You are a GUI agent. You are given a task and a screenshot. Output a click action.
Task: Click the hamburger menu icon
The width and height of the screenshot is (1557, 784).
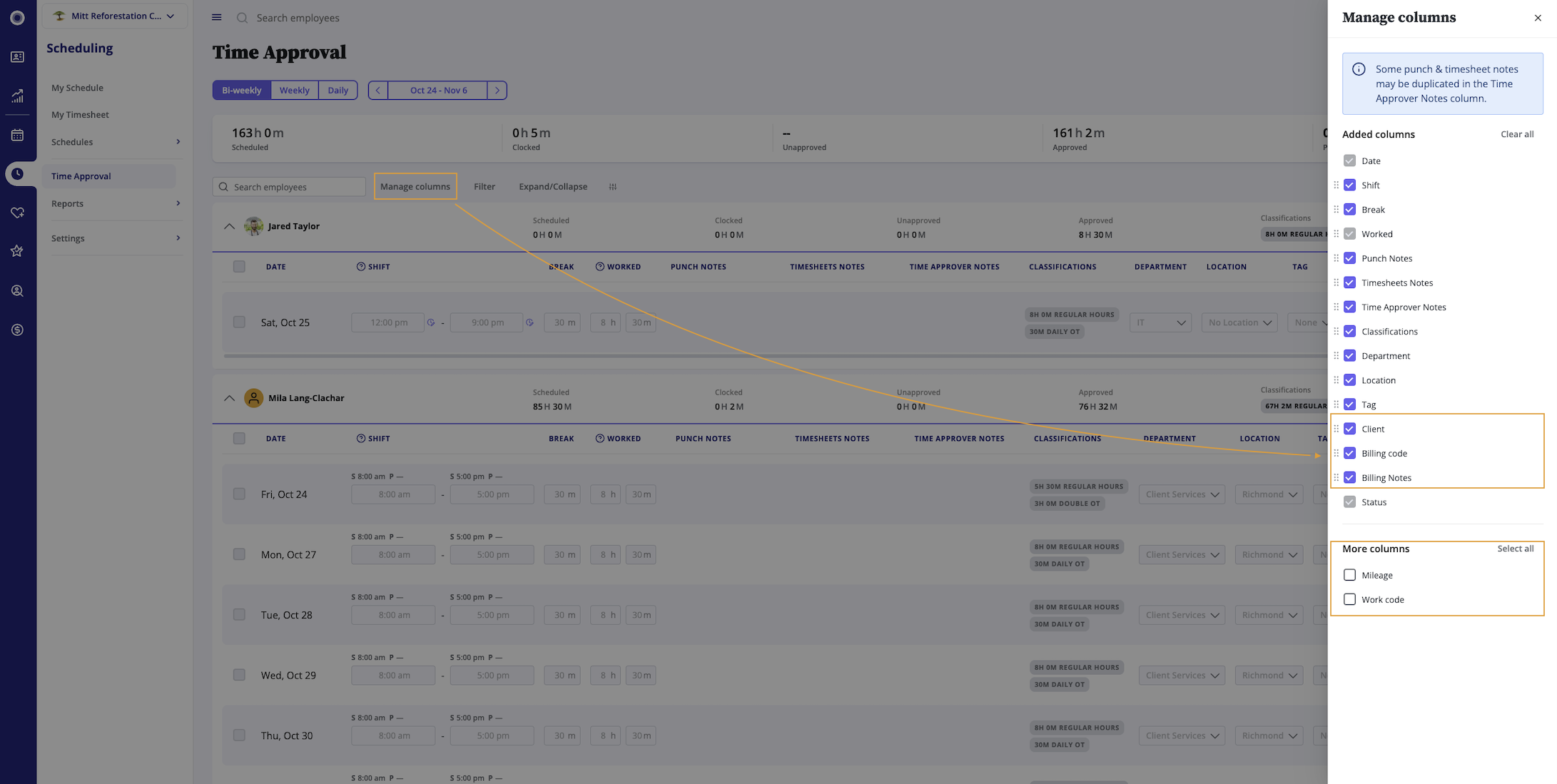tap(217, 17)
